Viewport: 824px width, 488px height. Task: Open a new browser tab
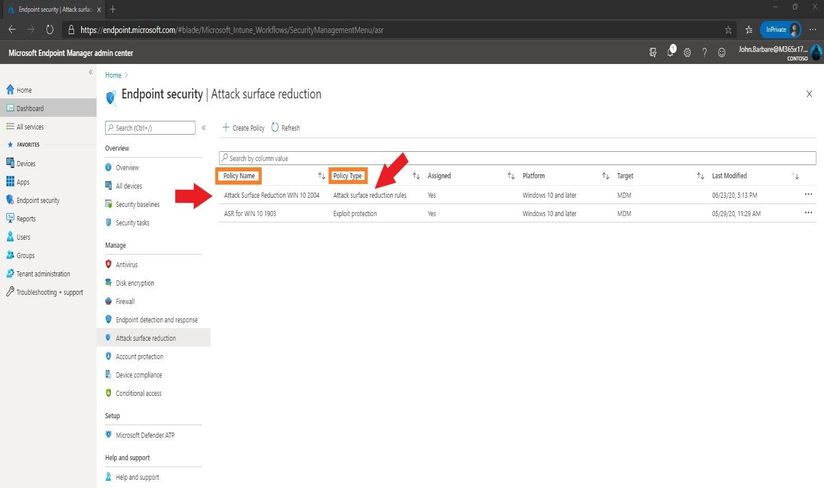[112, 9]
